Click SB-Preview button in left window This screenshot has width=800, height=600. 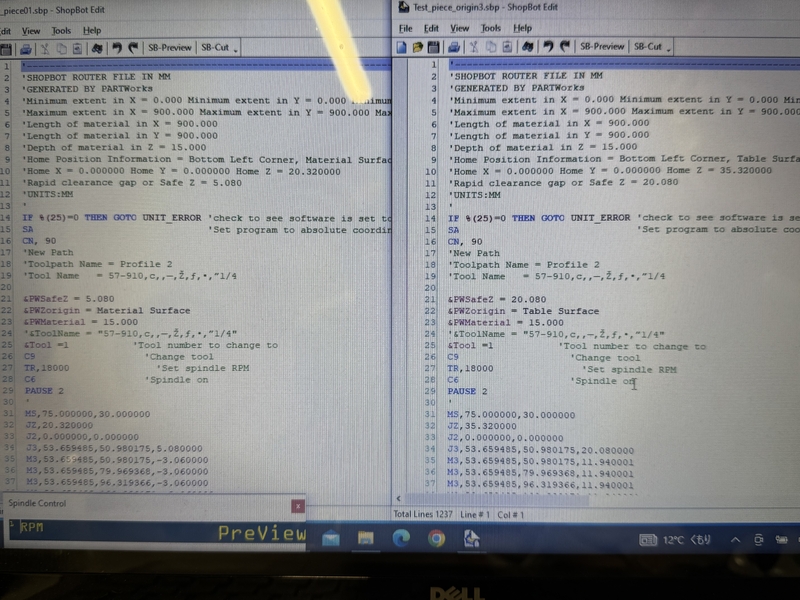tap(169, 47)
